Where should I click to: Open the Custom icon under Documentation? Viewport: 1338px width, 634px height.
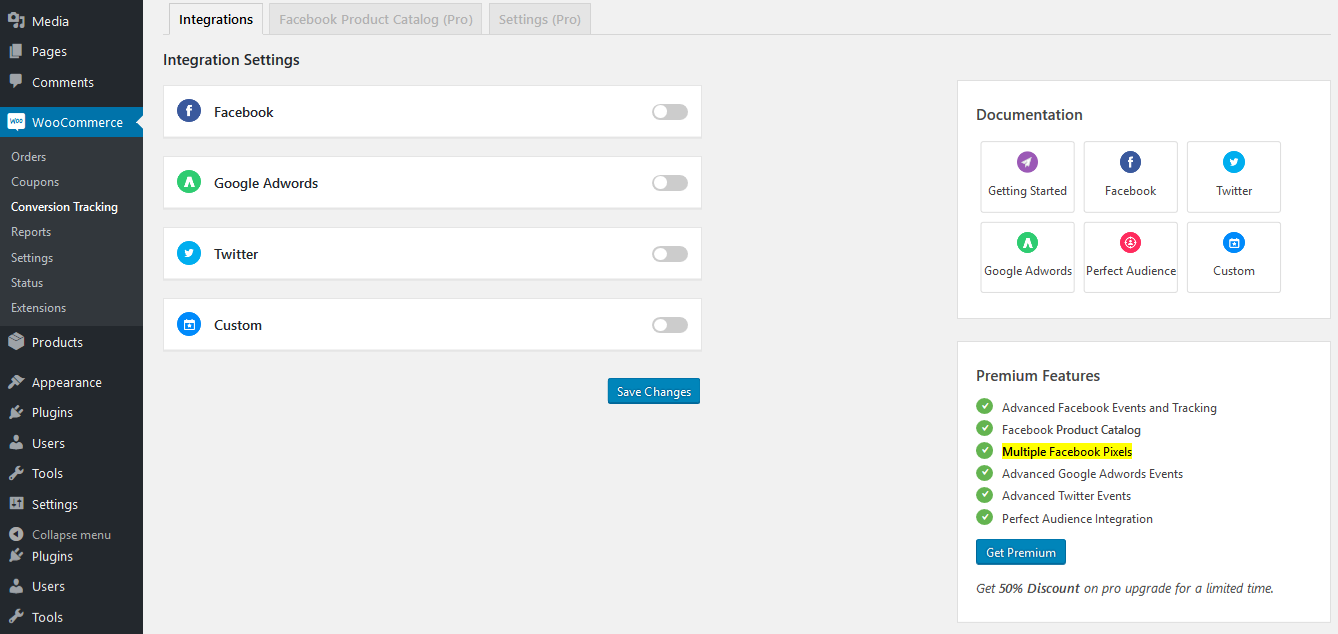[1233, 242]
